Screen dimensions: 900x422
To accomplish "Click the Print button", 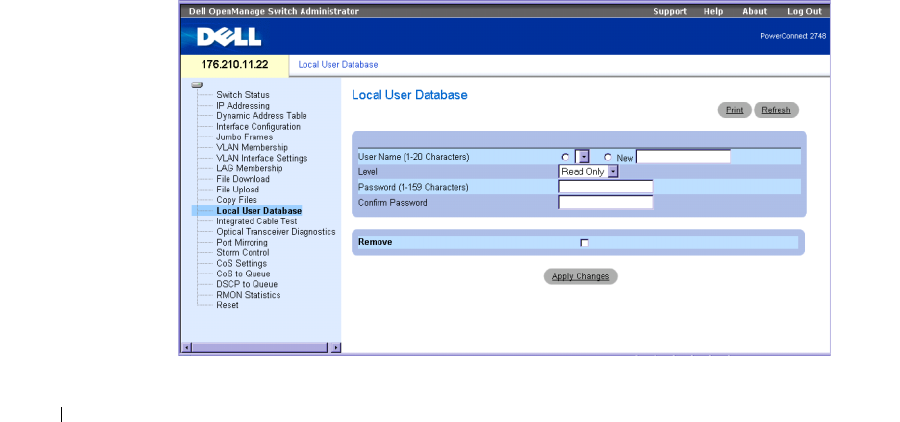I will coord(734,110).
